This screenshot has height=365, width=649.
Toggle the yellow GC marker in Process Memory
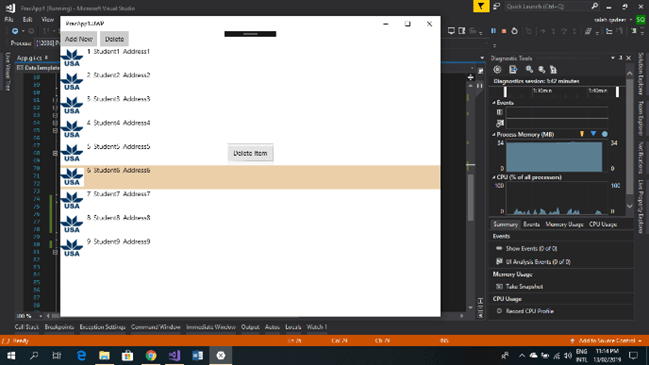pos(582,134)
